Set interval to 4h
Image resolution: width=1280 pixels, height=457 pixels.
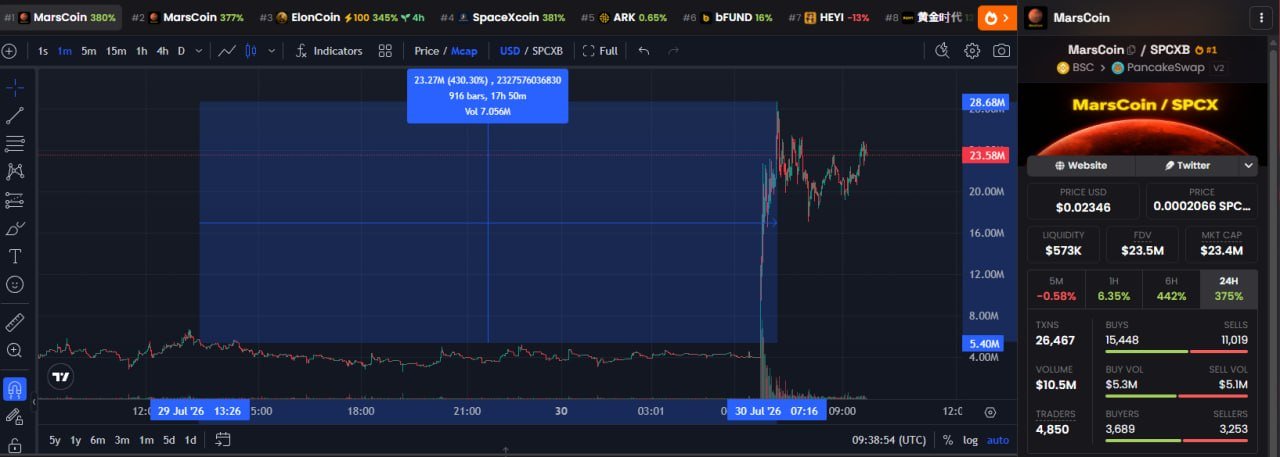tap(162, 51)
